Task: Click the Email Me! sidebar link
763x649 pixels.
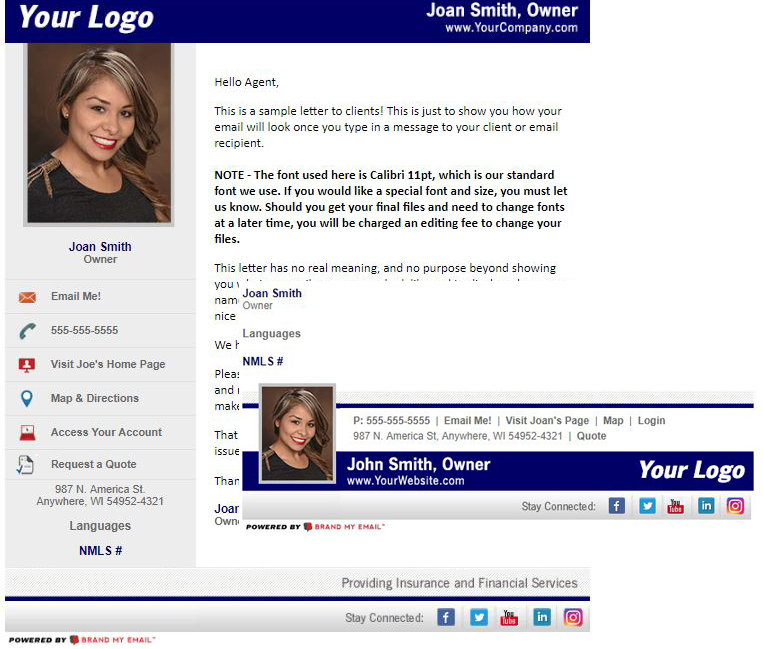Action: 76,297
